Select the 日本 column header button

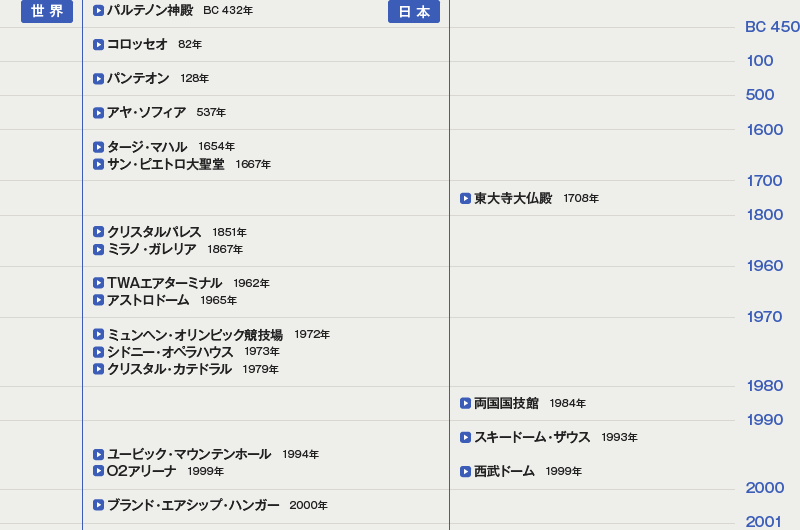[x=414, y=11]
